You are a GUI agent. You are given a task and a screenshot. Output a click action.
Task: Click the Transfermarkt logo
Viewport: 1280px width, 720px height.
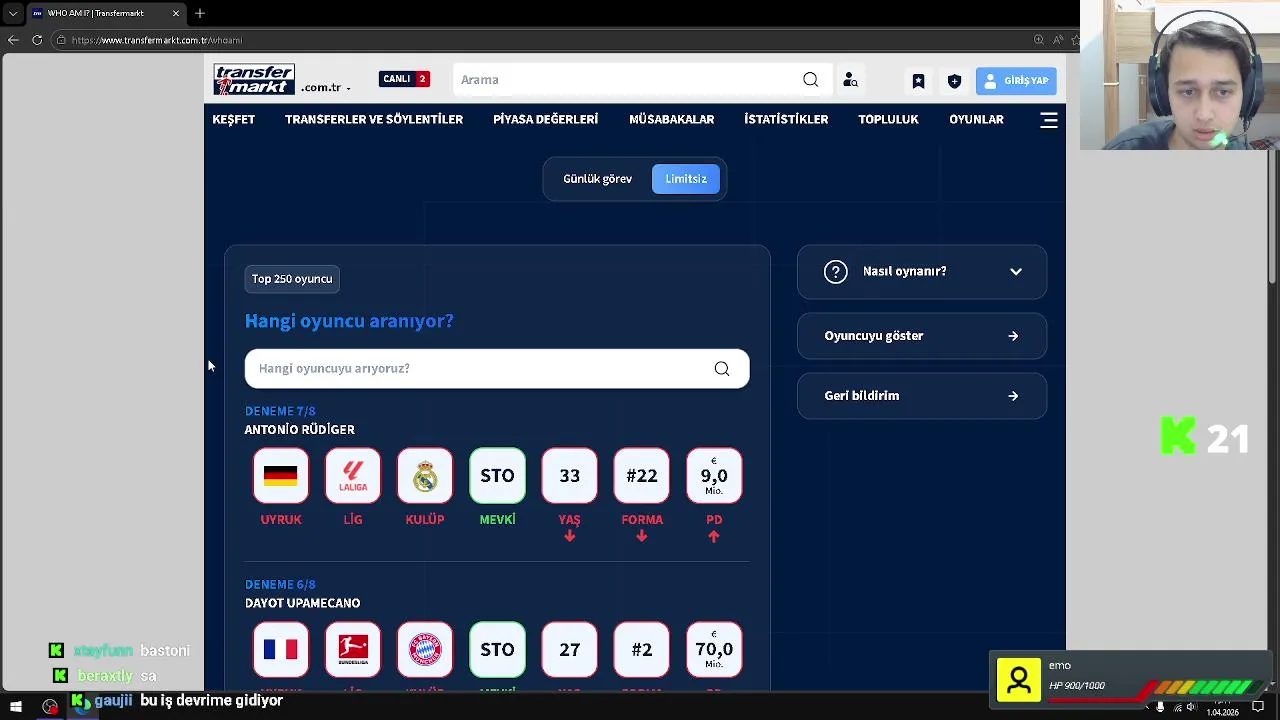pyautogui.click(x=254, y=80)
